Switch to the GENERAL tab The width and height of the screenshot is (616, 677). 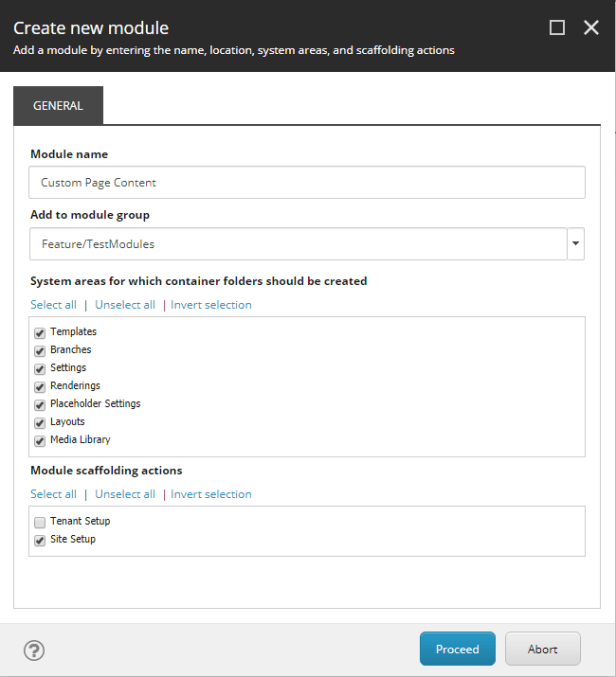(58, 106)
